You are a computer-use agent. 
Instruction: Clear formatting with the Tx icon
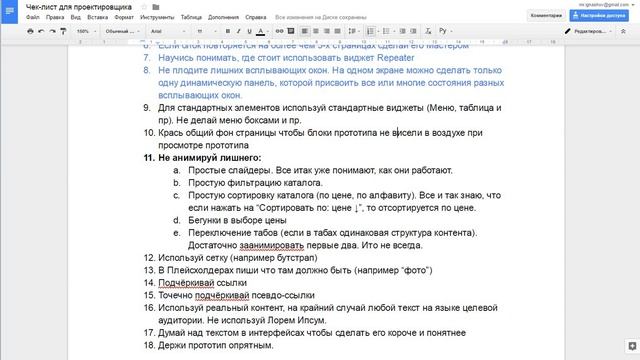point(428,31)
